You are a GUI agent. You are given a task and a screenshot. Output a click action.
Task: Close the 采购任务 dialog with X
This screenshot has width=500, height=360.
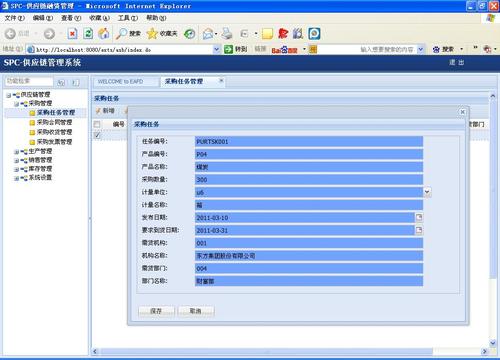(x=462, y=112)
